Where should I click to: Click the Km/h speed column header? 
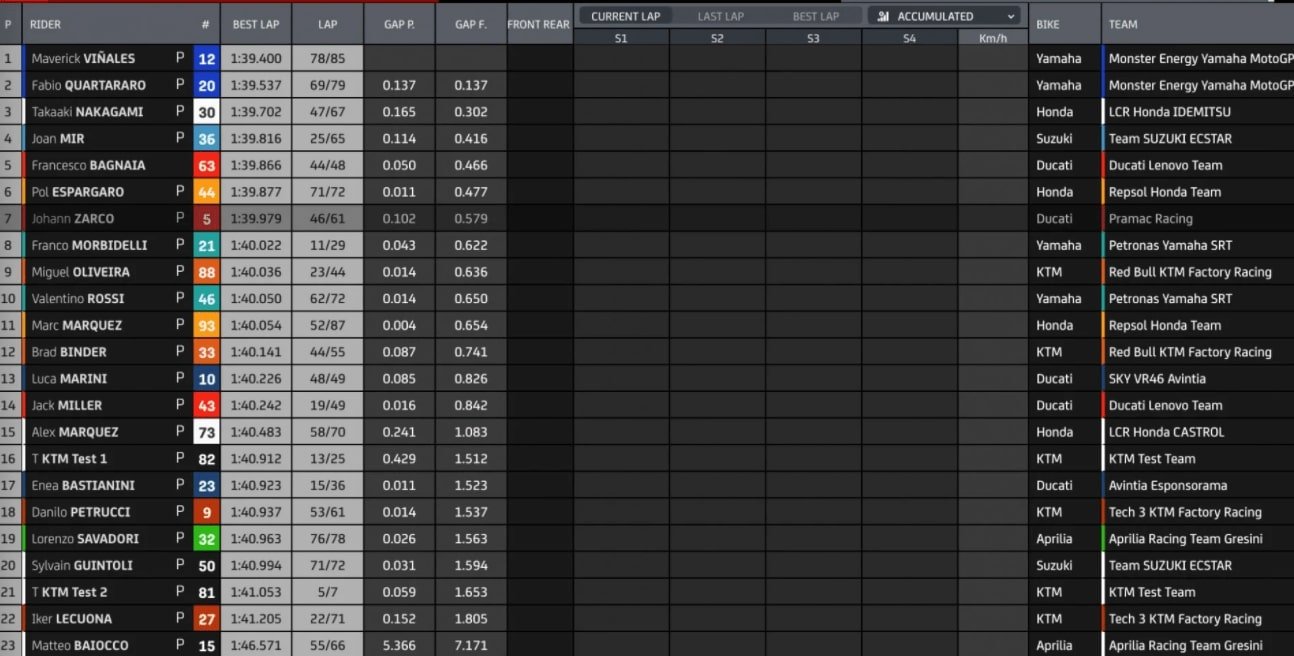(x=993, y=39)
